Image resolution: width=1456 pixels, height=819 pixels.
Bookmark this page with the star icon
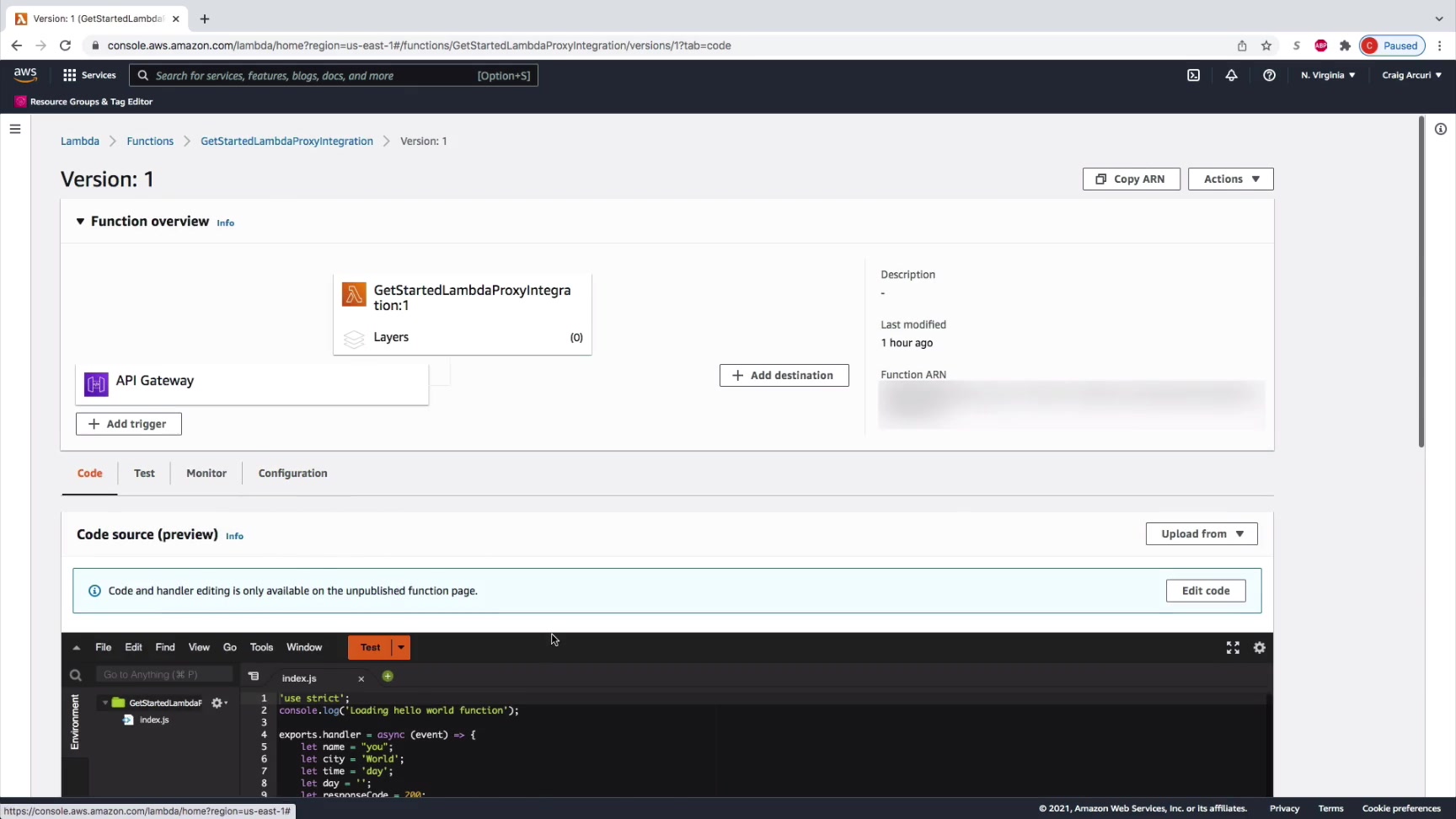click(x=1266, y=45)
